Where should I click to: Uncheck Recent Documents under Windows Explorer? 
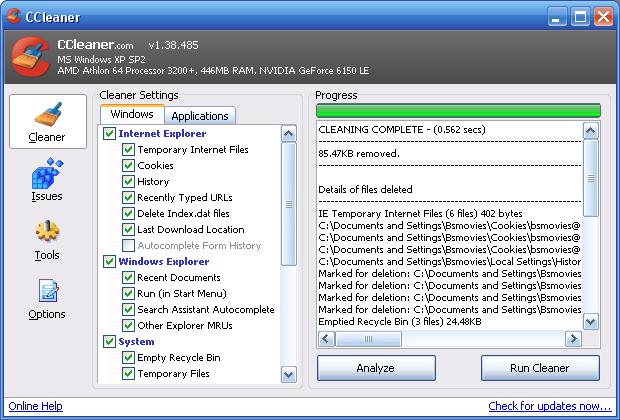coord(128,278)
